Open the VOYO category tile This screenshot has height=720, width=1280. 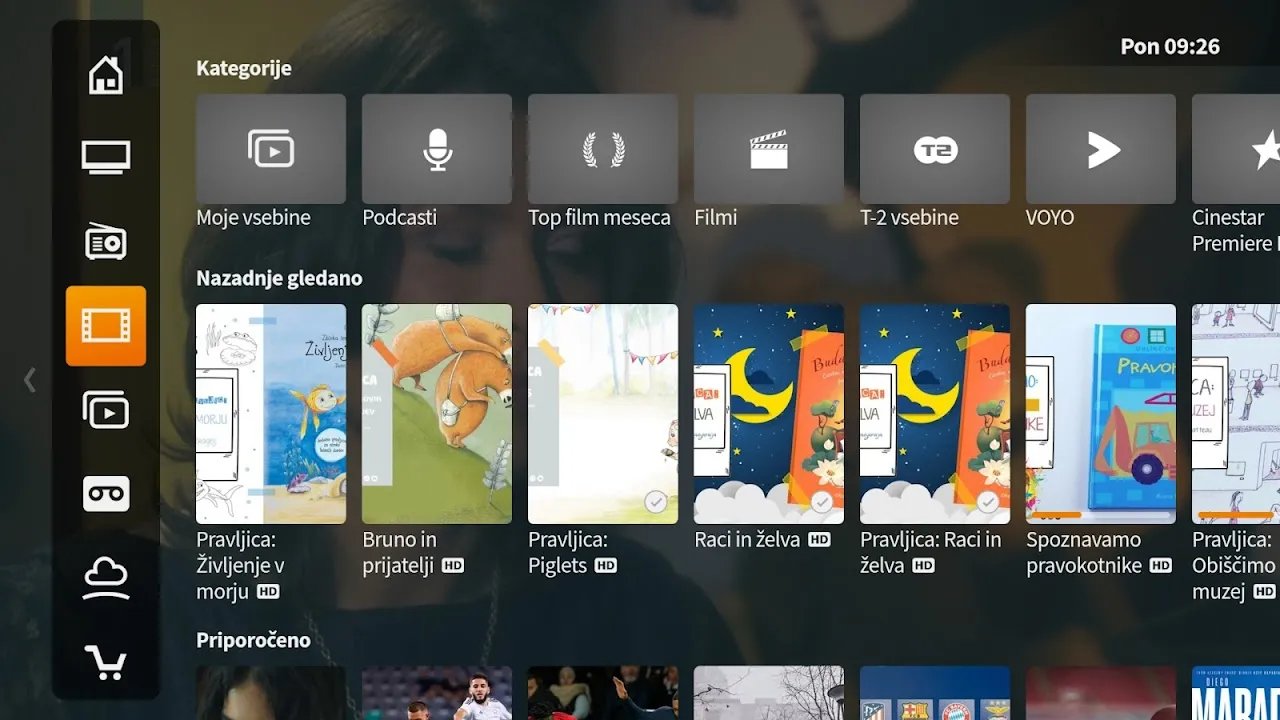pos(1101,149)
